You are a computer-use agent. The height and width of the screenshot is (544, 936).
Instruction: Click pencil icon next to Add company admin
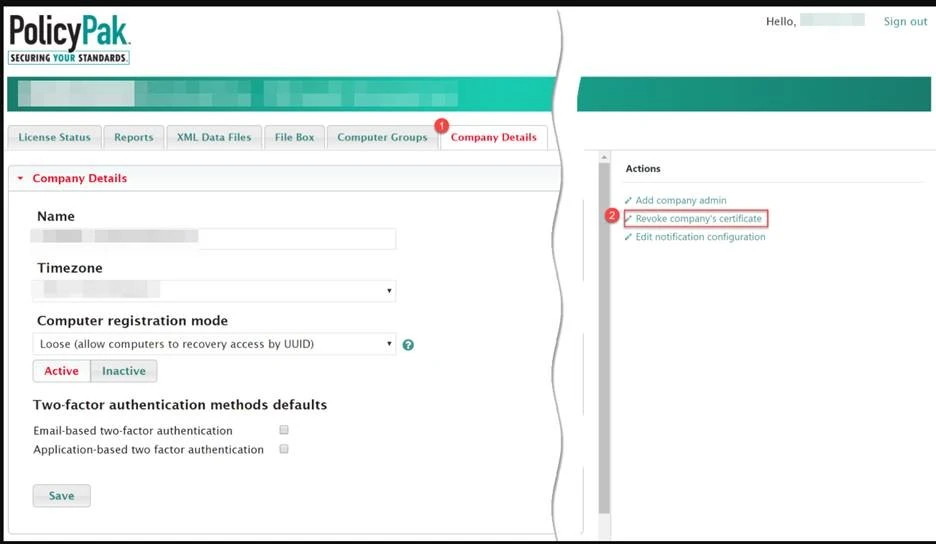[x=628, y=201]
